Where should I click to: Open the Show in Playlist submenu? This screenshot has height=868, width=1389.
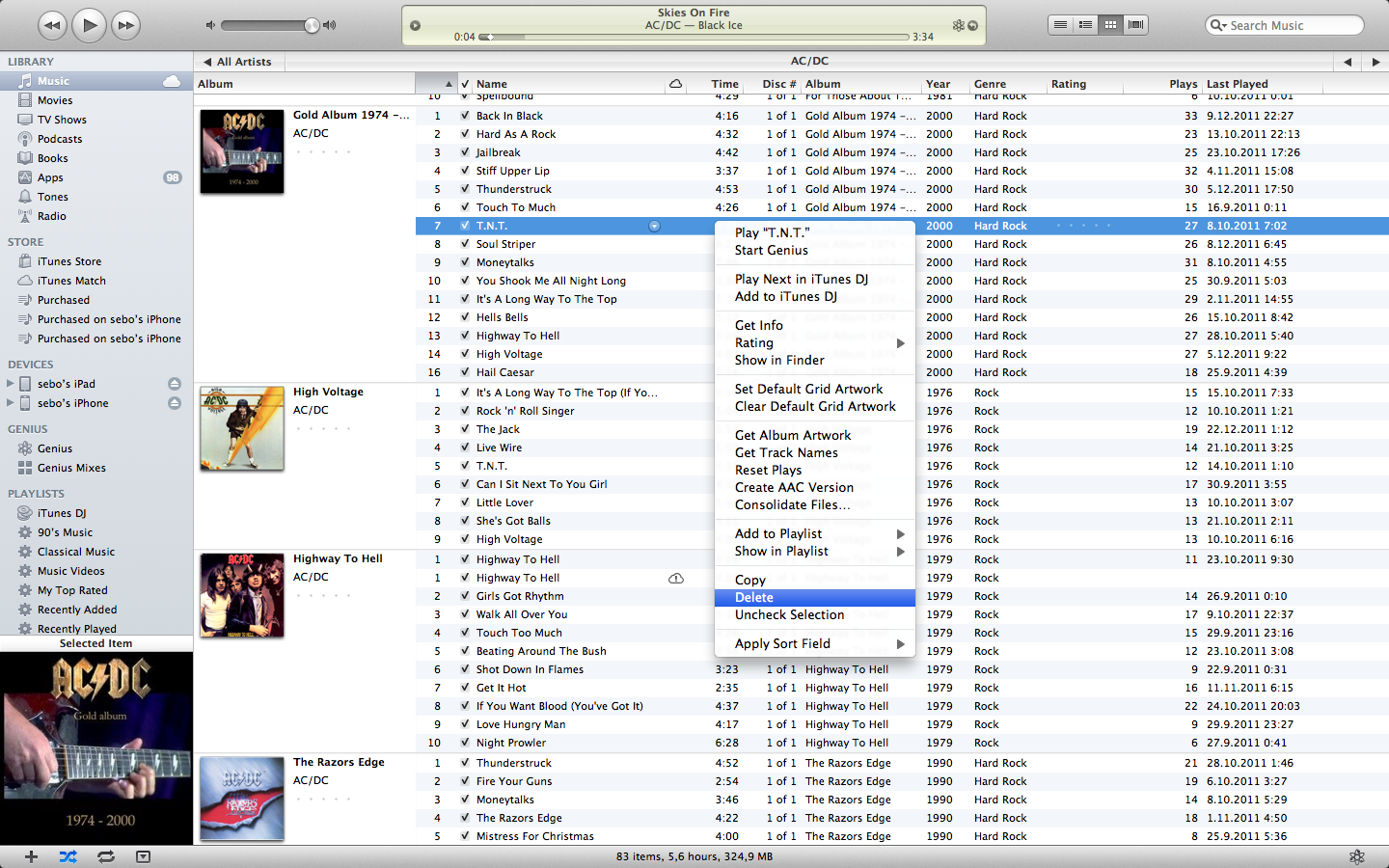tap(815, 552)
